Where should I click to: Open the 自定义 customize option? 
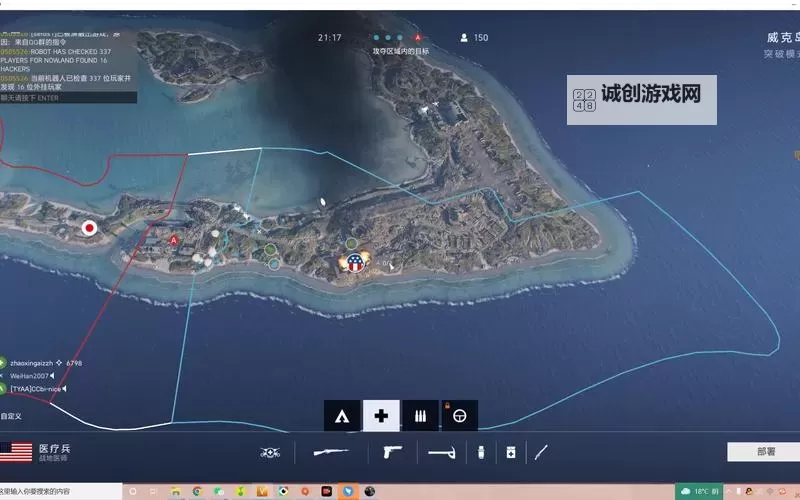pyautogui.click(x=11, y=416)
